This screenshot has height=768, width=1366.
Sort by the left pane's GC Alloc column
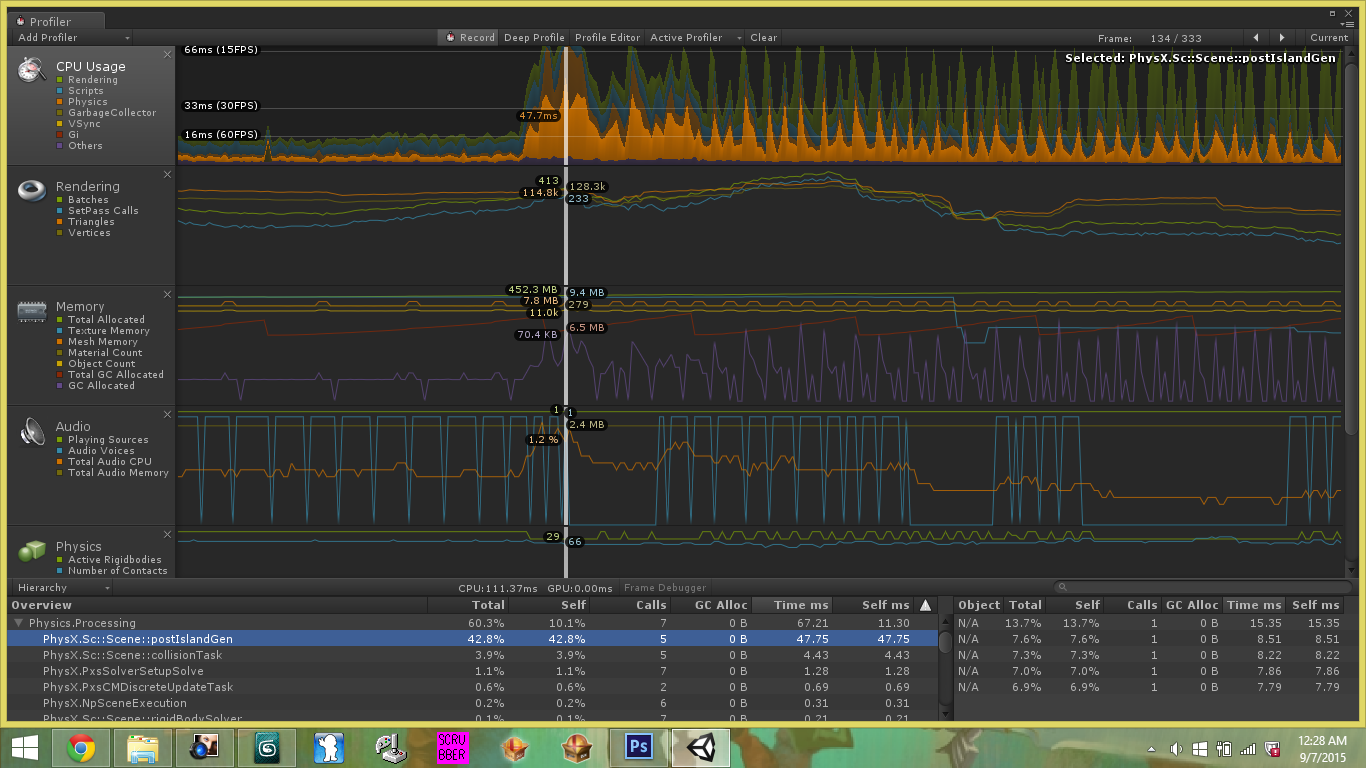[x=711, y=605]
